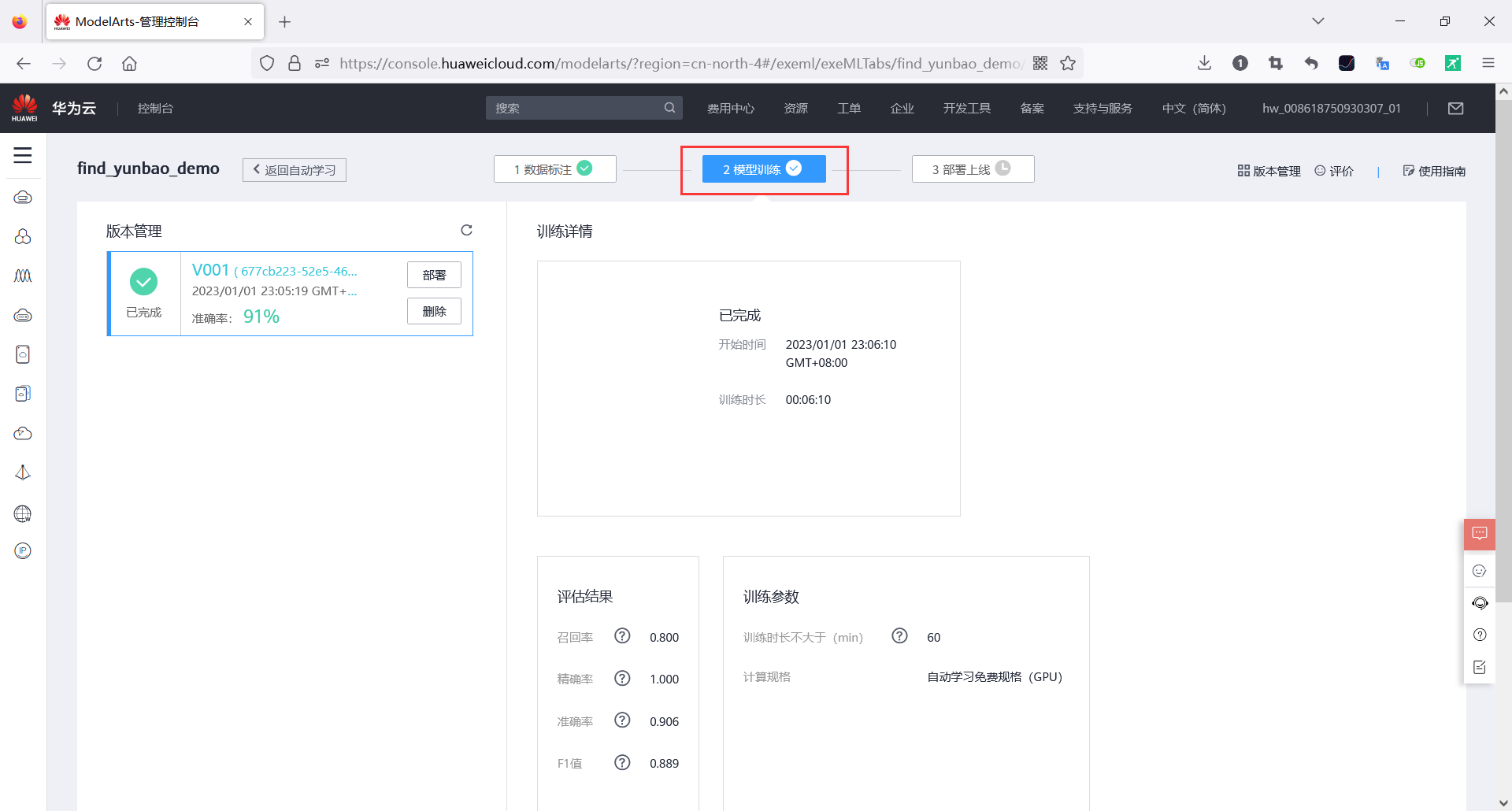Screen dimensions: 1512x811
Task: Click the smiley face floating icon
Action: tap(1480, 571)
